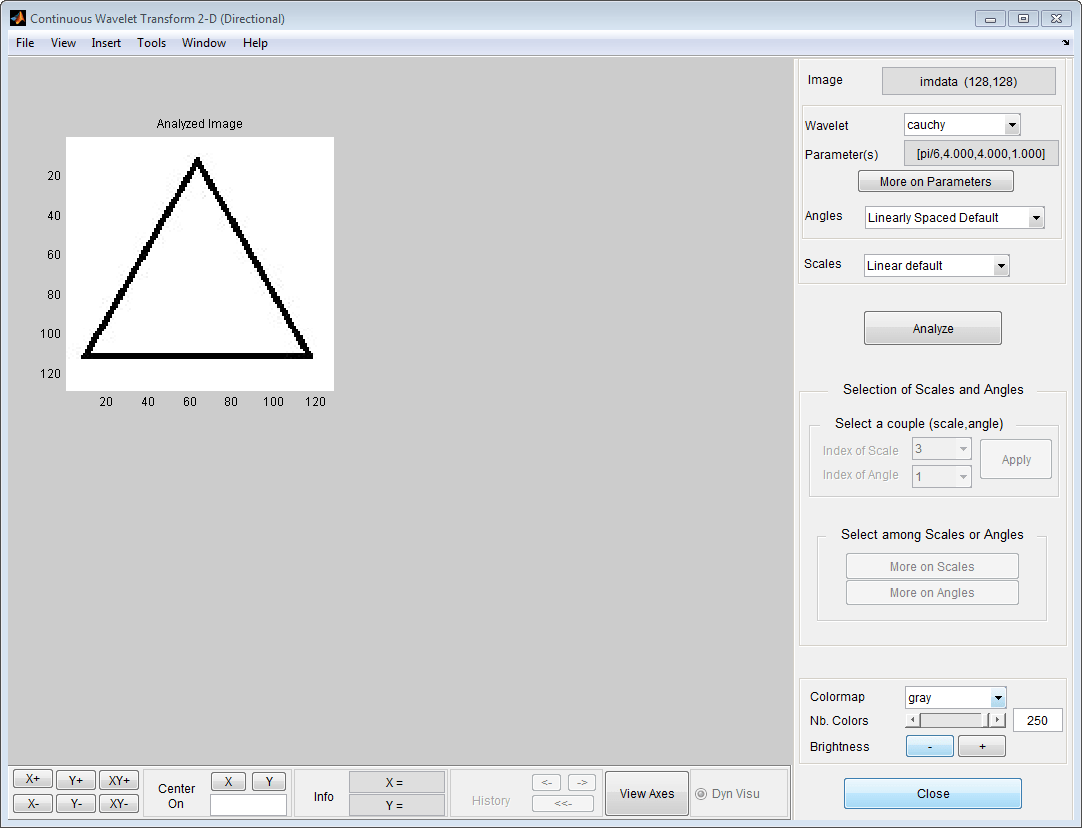Click the XY- zoom button
The width and height of the screenshot is (1082, 828).
119,804
